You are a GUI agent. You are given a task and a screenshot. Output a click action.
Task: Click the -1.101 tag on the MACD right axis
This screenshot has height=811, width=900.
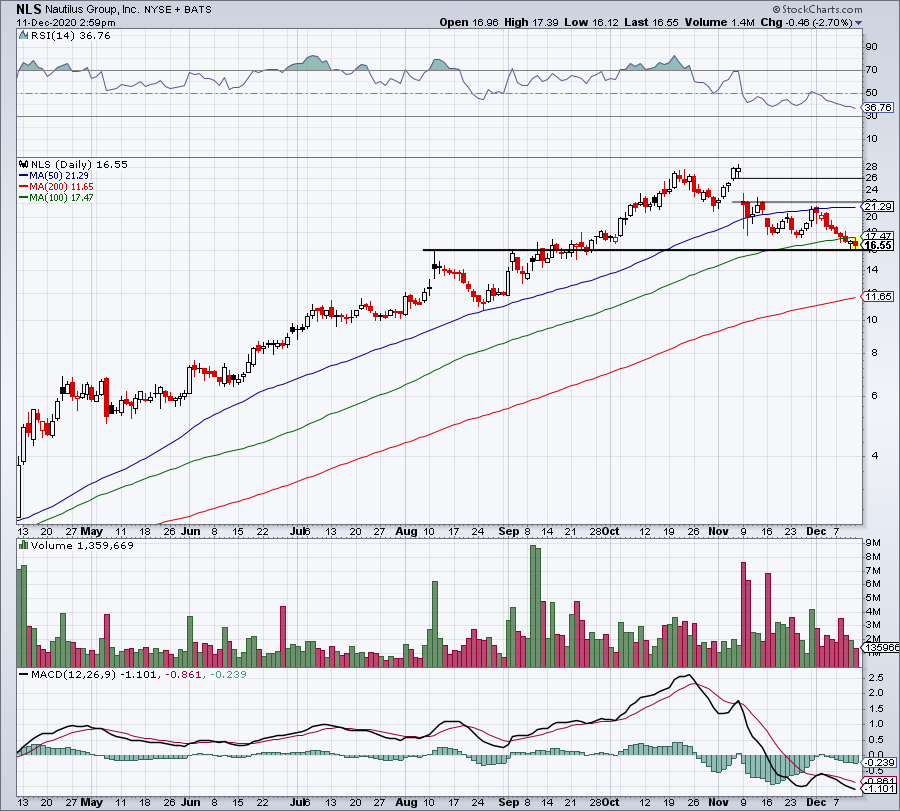coord(880,789)
